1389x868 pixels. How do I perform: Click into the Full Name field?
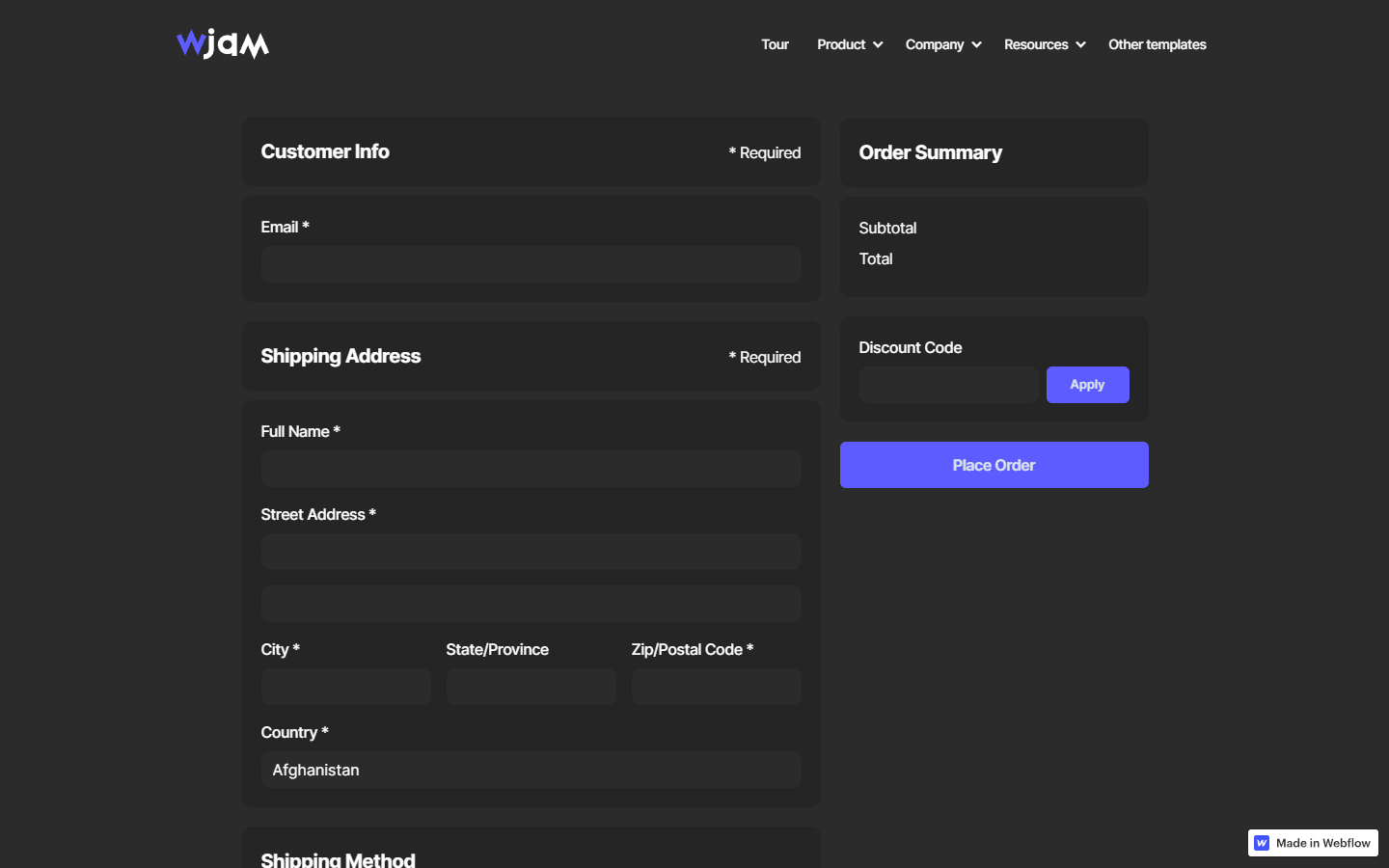pyautogui.click(x=531, y=469)
